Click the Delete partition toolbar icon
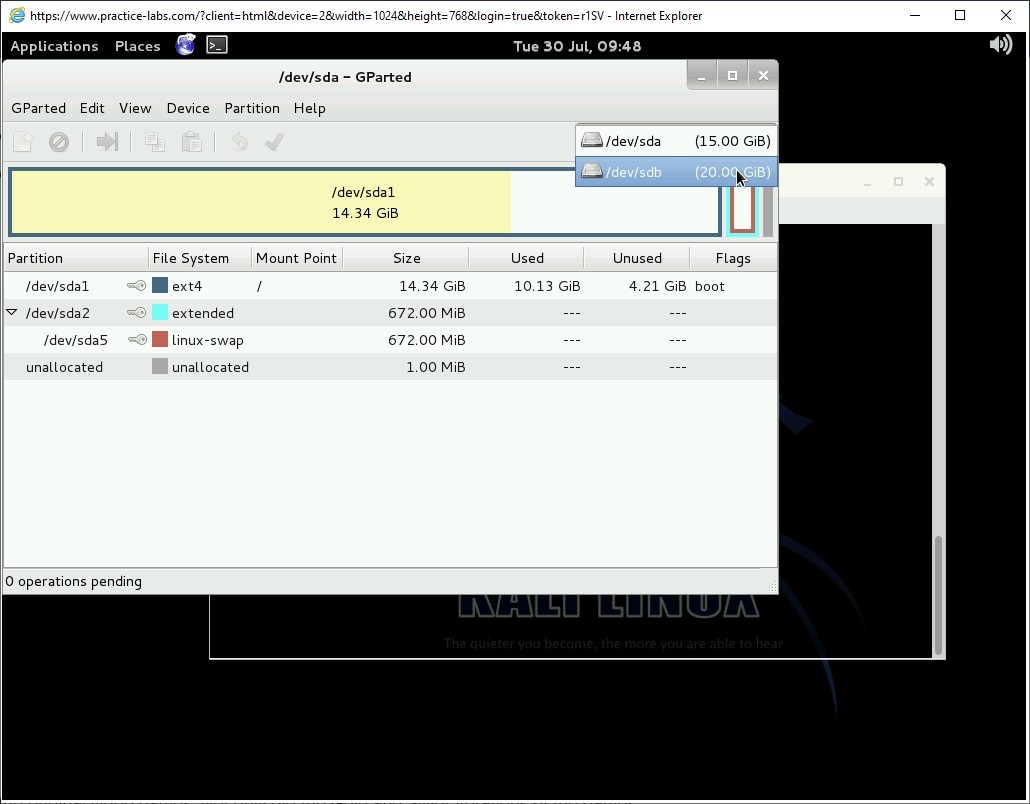The width and height of the screenshot is (1030, 804). 59,142
